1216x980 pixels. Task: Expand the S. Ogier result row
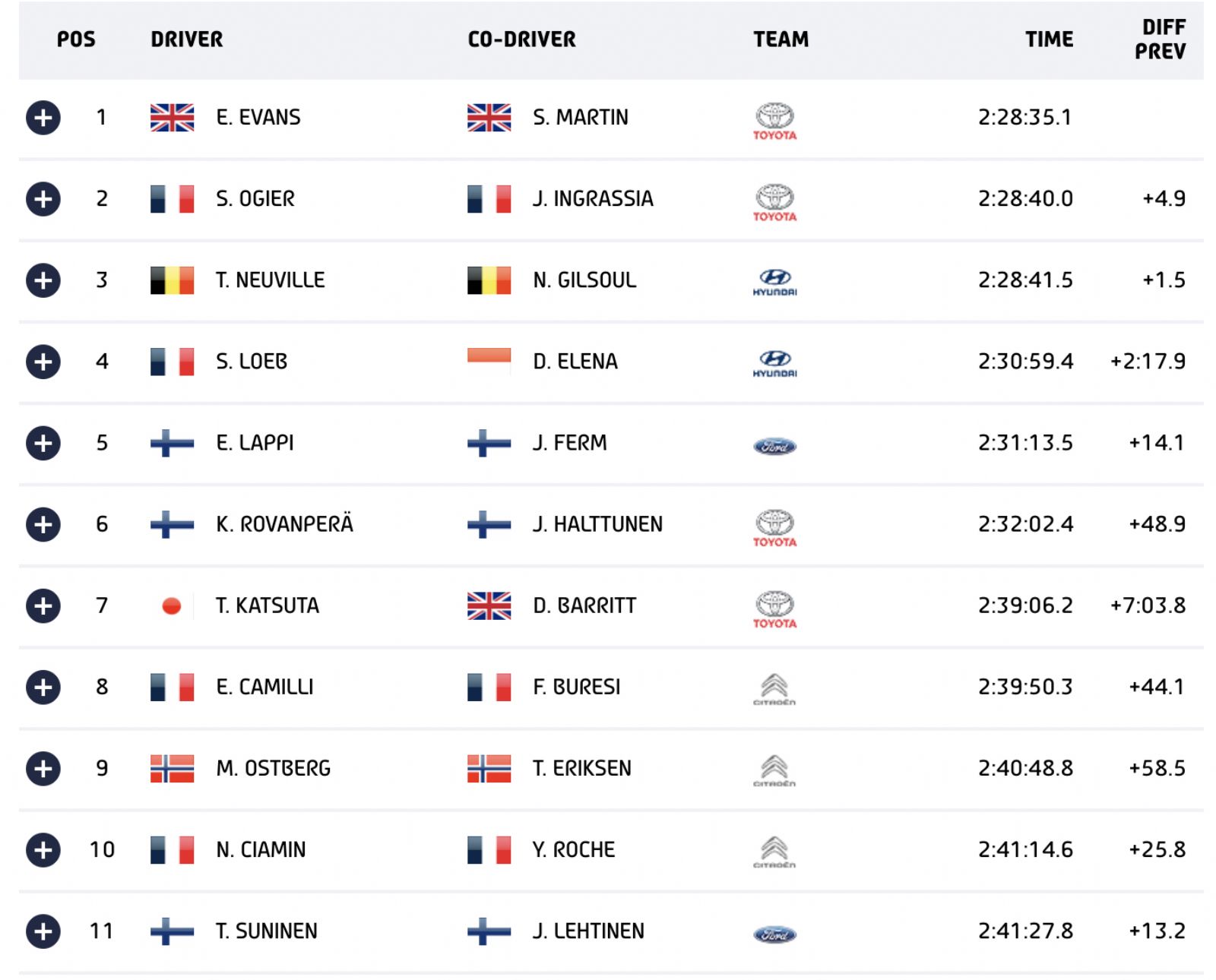pyautogui.click(x=43, y=199)
